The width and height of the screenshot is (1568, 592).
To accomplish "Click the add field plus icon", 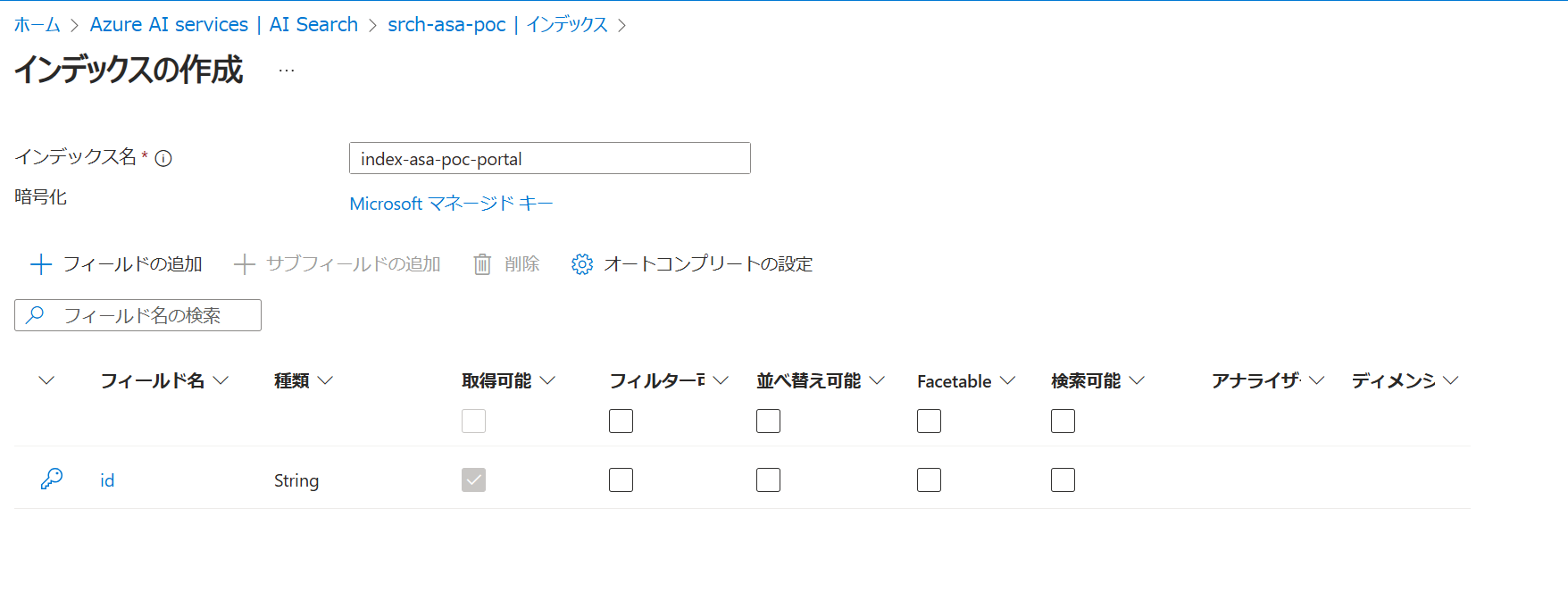I will (40, 263).
